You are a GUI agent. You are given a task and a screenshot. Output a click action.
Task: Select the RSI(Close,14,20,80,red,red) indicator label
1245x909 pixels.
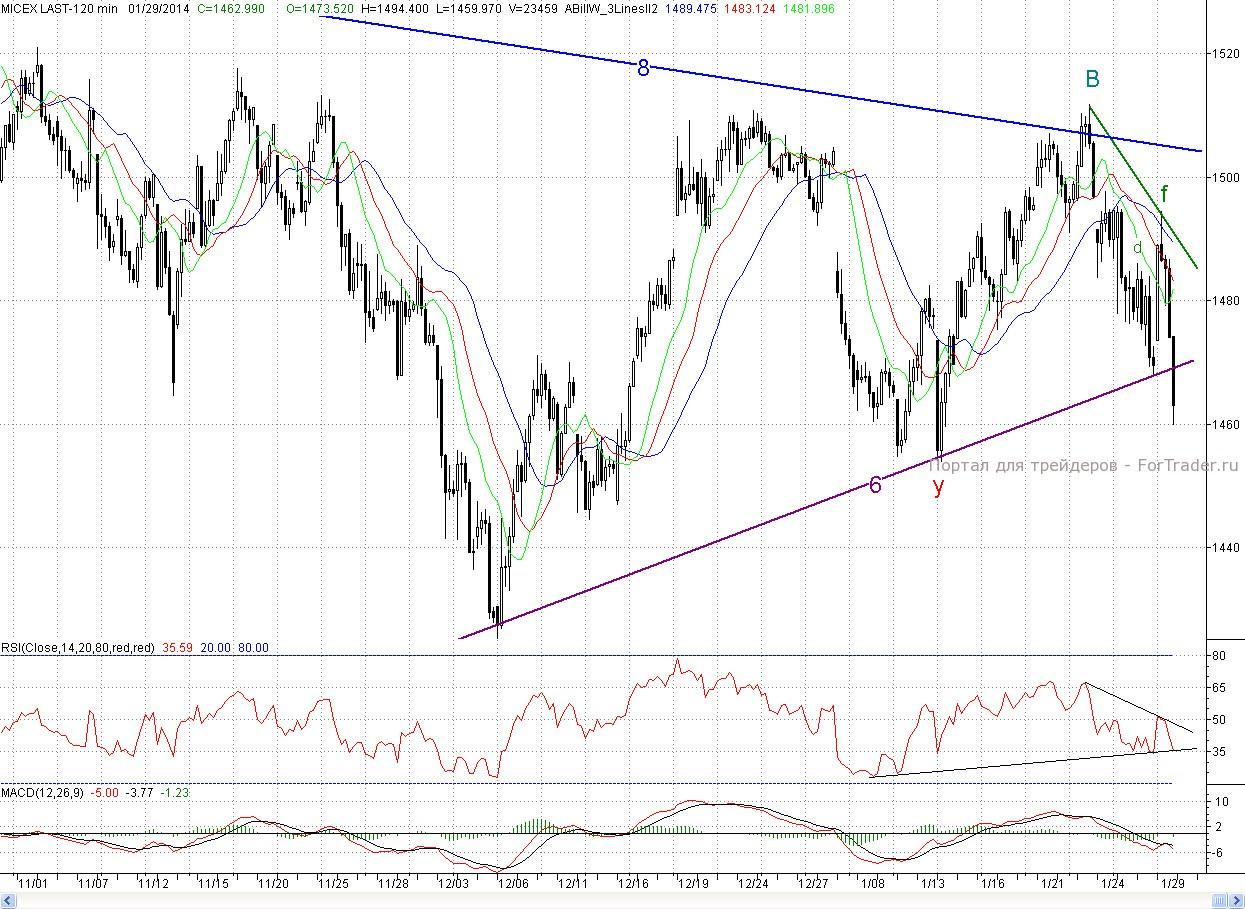(x=78, y=648)
